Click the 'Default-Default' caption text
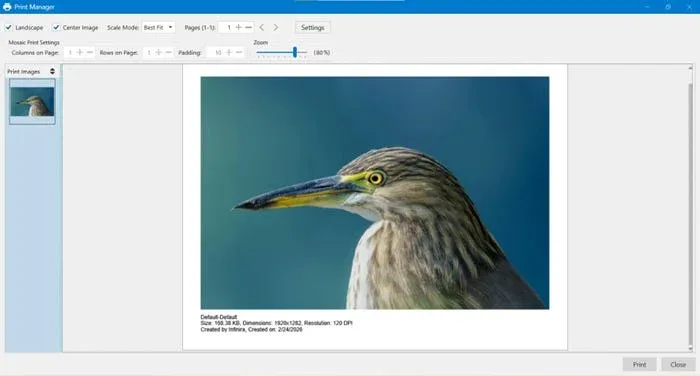This screenshot has height=376, width=700. click(219, 317)
